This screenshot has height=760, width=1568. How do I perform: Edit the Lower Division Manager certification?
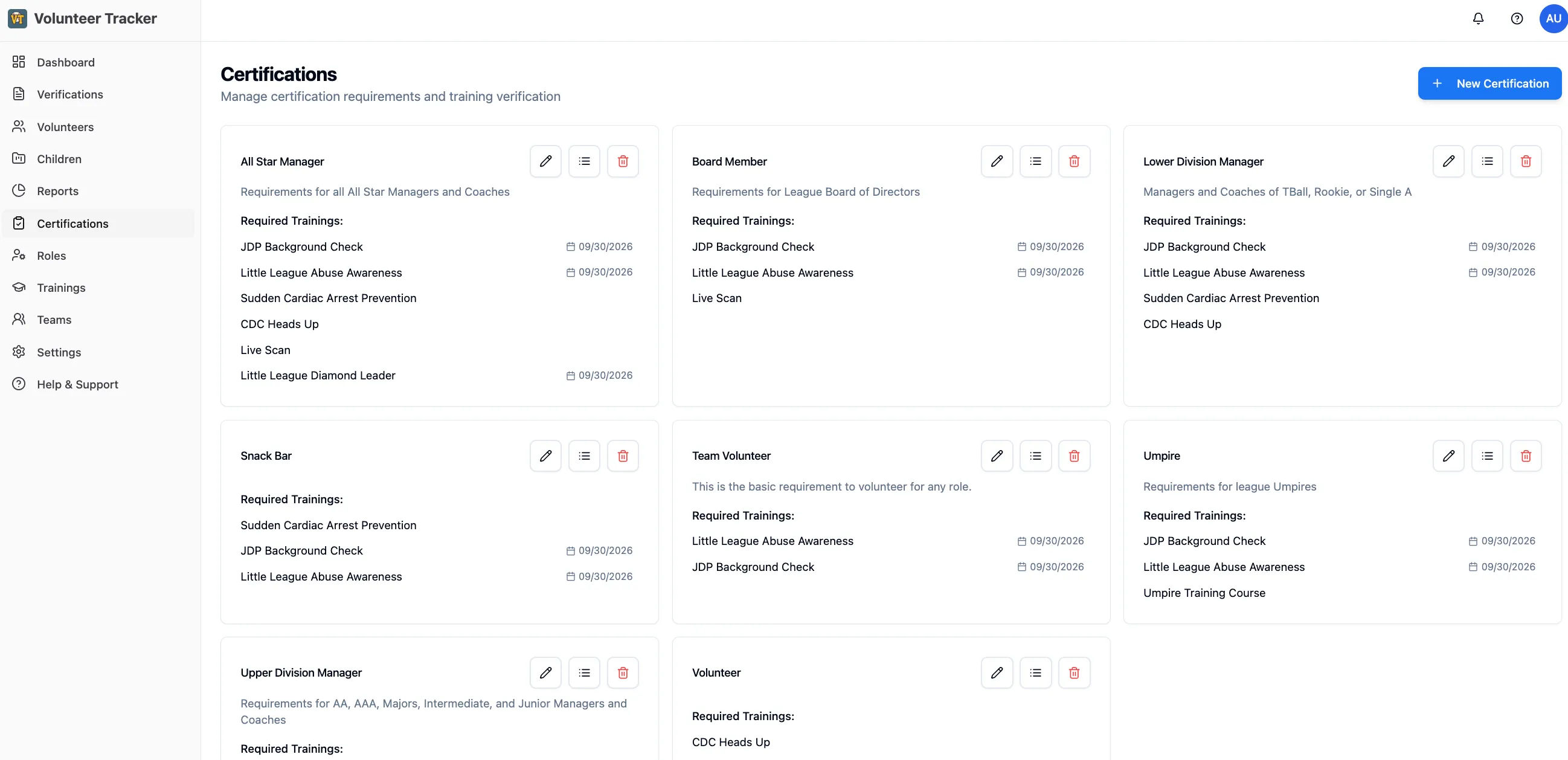1448,161
